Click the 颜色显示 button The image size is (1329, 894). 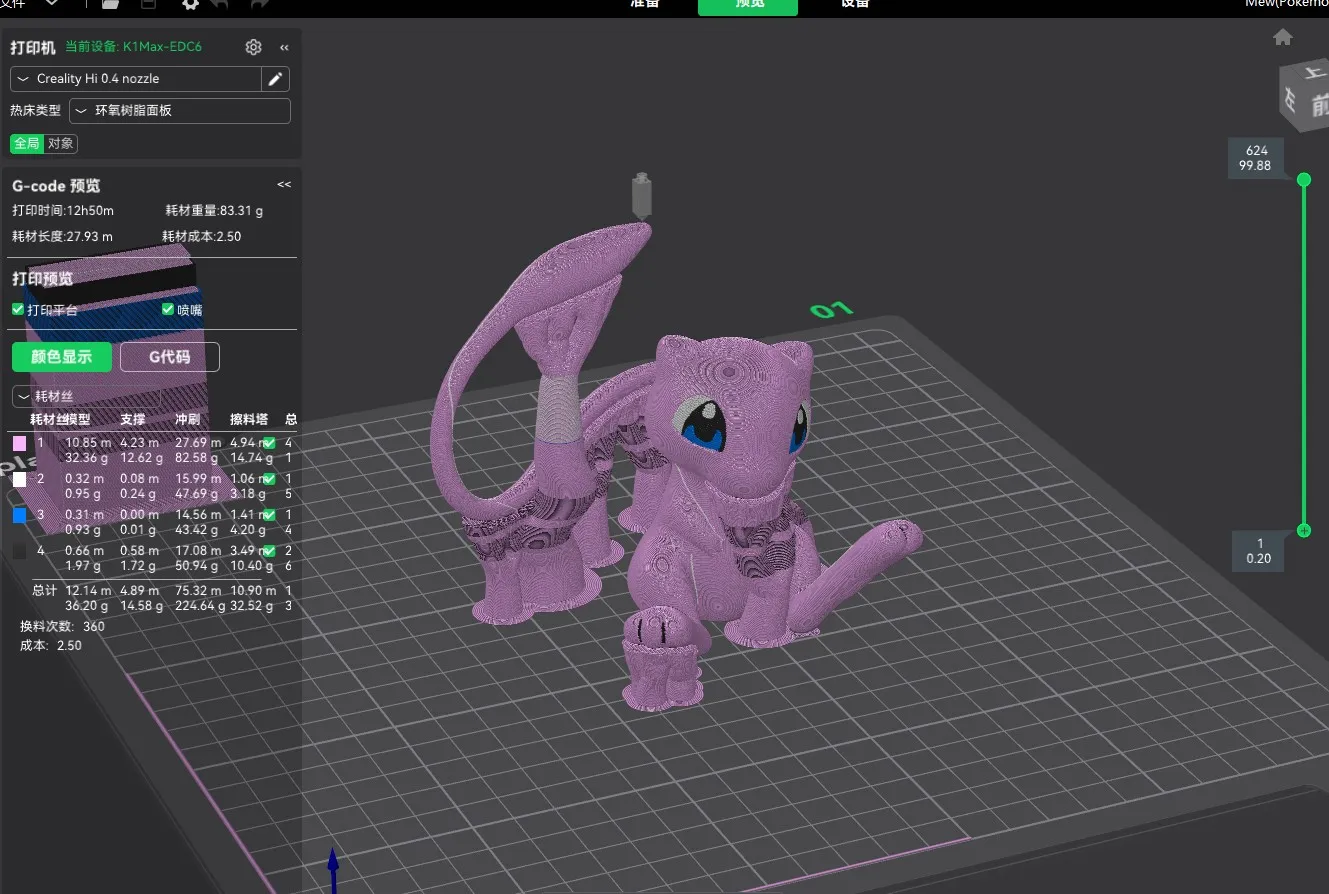pyautogui.click(x=62, y=357)
